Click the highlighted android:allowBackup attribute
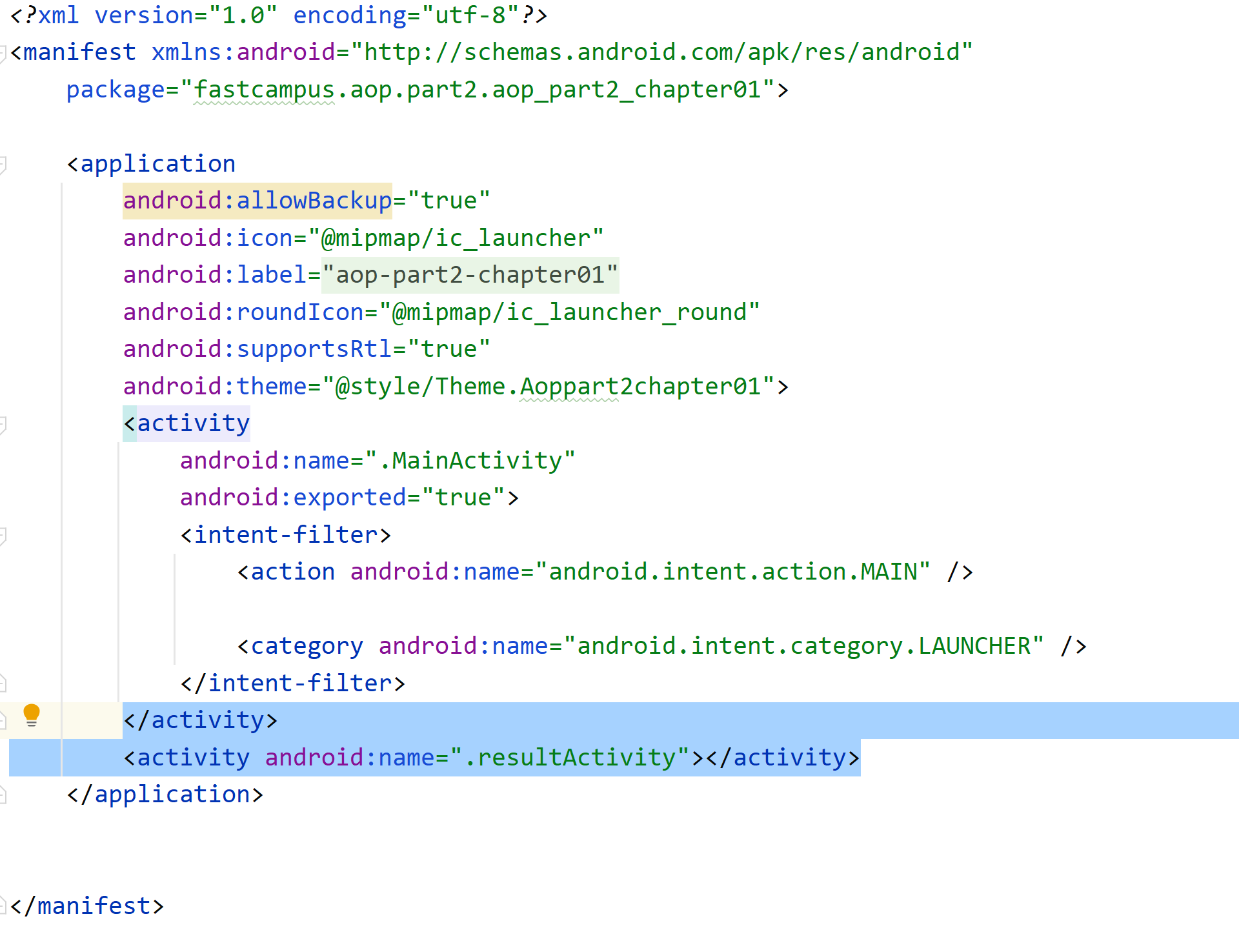Image resolution: width=1239 pixels, height=952 pixels. coord(257,201)
